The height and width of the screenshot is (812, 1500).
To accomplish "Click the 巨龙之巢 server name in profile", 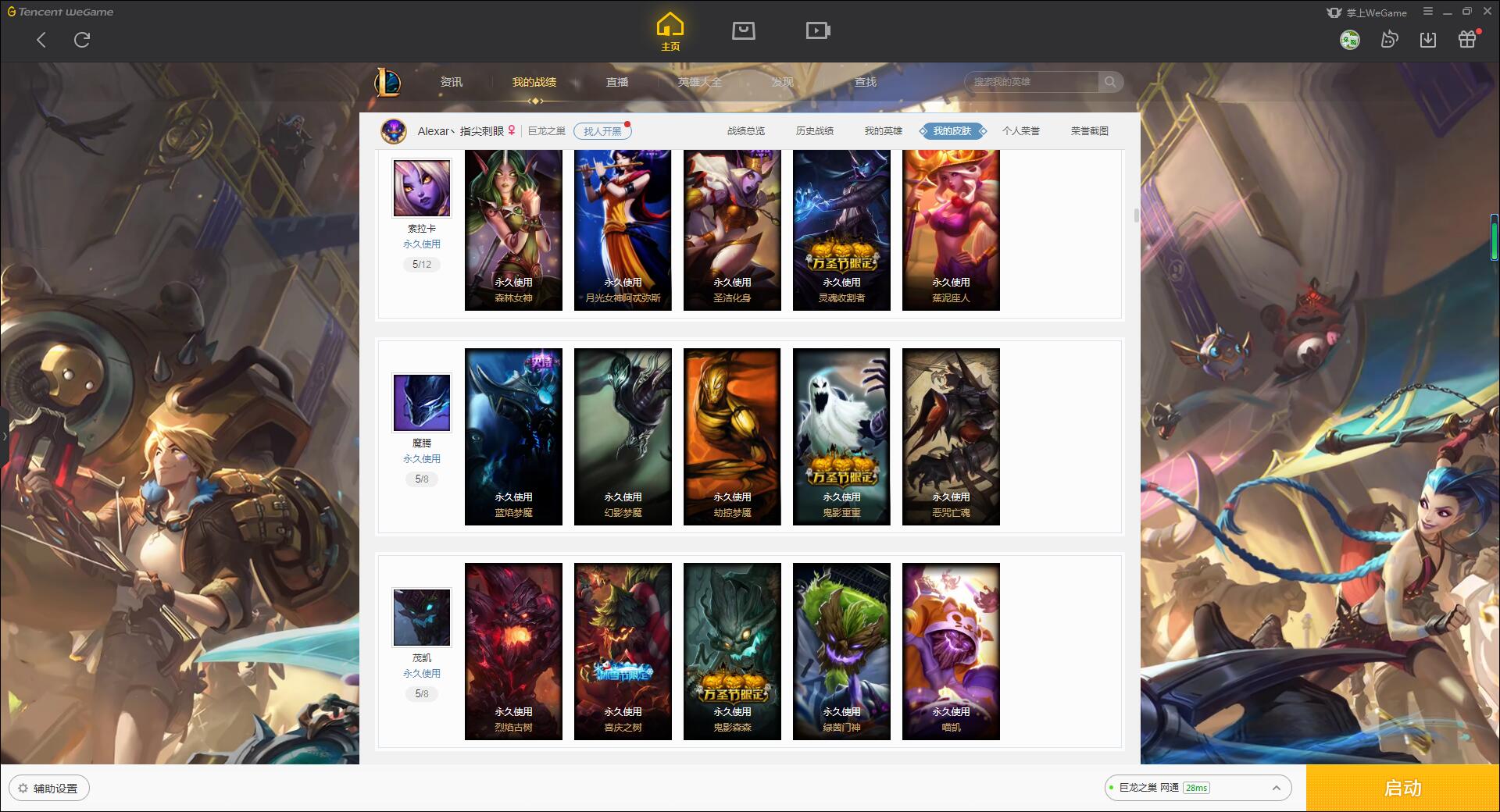I will tap(547, 131).
